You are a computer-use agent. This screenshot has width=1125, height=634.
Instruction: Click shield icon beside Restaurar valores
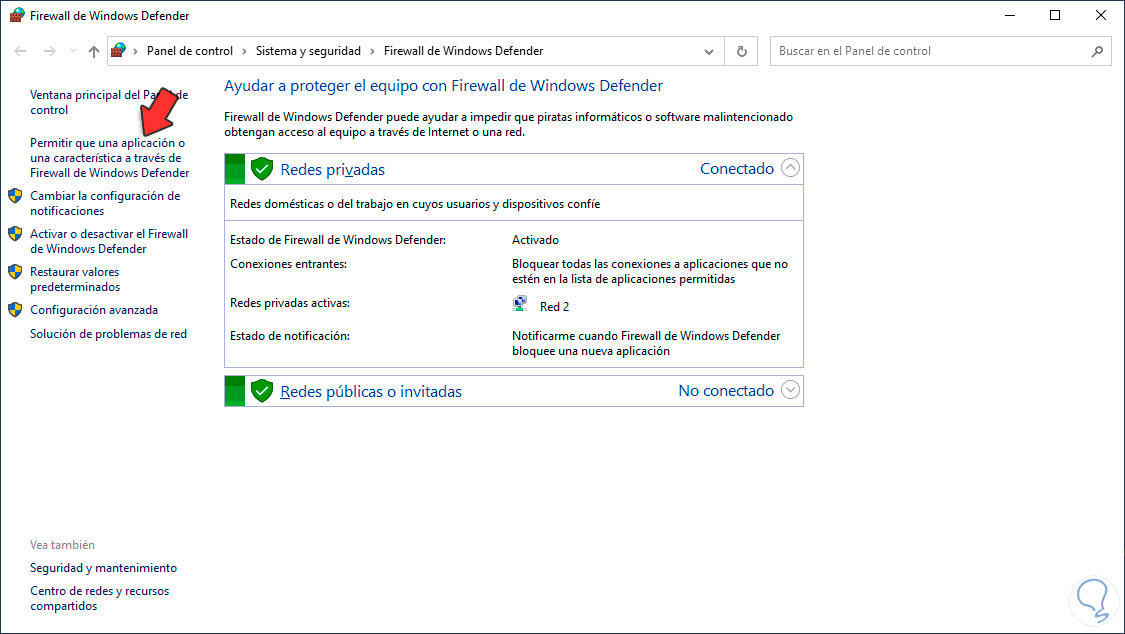pos(15,272)
